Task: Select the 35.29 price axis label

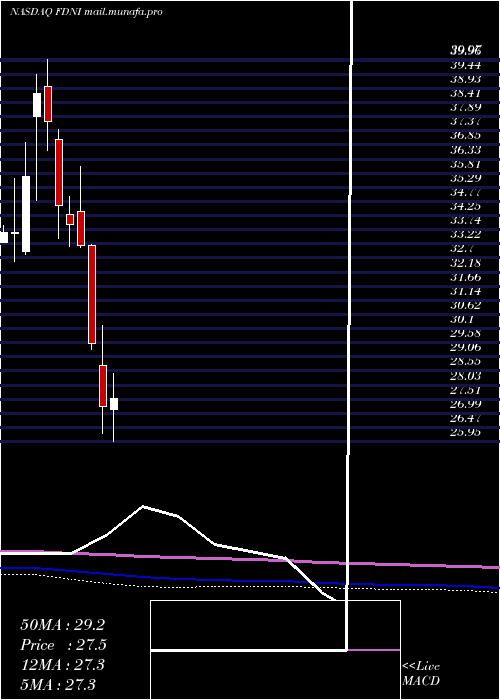Action: pyautogui.click(x=465, y=179)
